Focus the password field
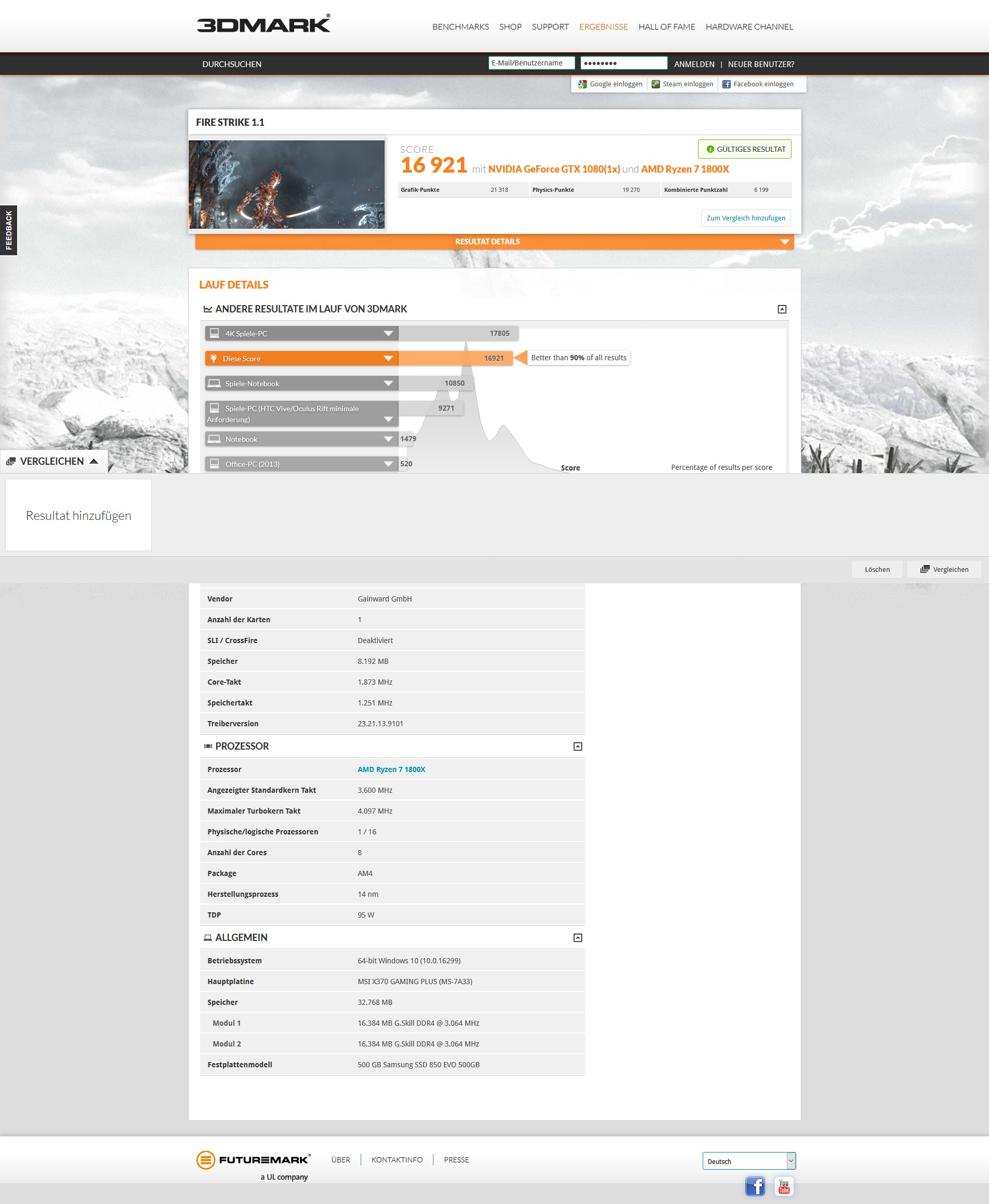The image size is (989, 1204). pos(624,63)
